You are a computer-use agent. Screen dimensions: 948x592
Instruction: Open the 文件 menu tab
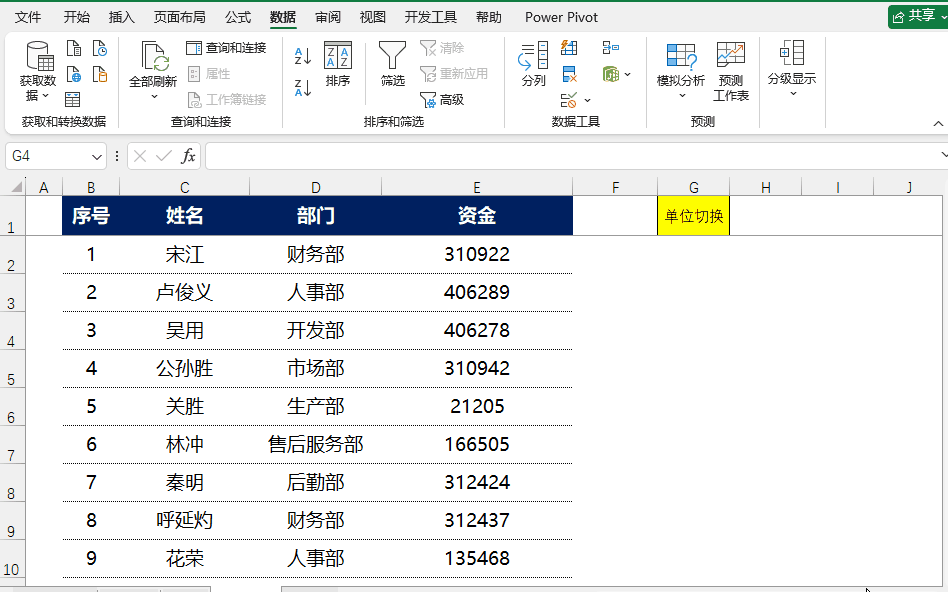tap(28, 17)
